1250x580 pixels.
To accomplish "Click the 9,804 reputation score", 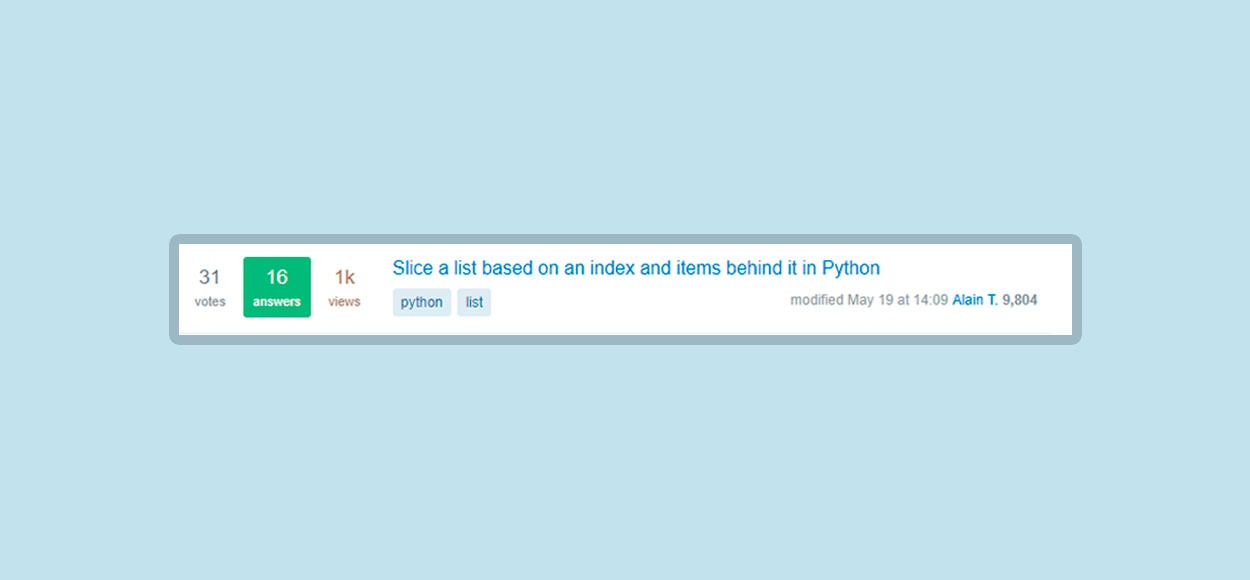I will [1020, 300].
